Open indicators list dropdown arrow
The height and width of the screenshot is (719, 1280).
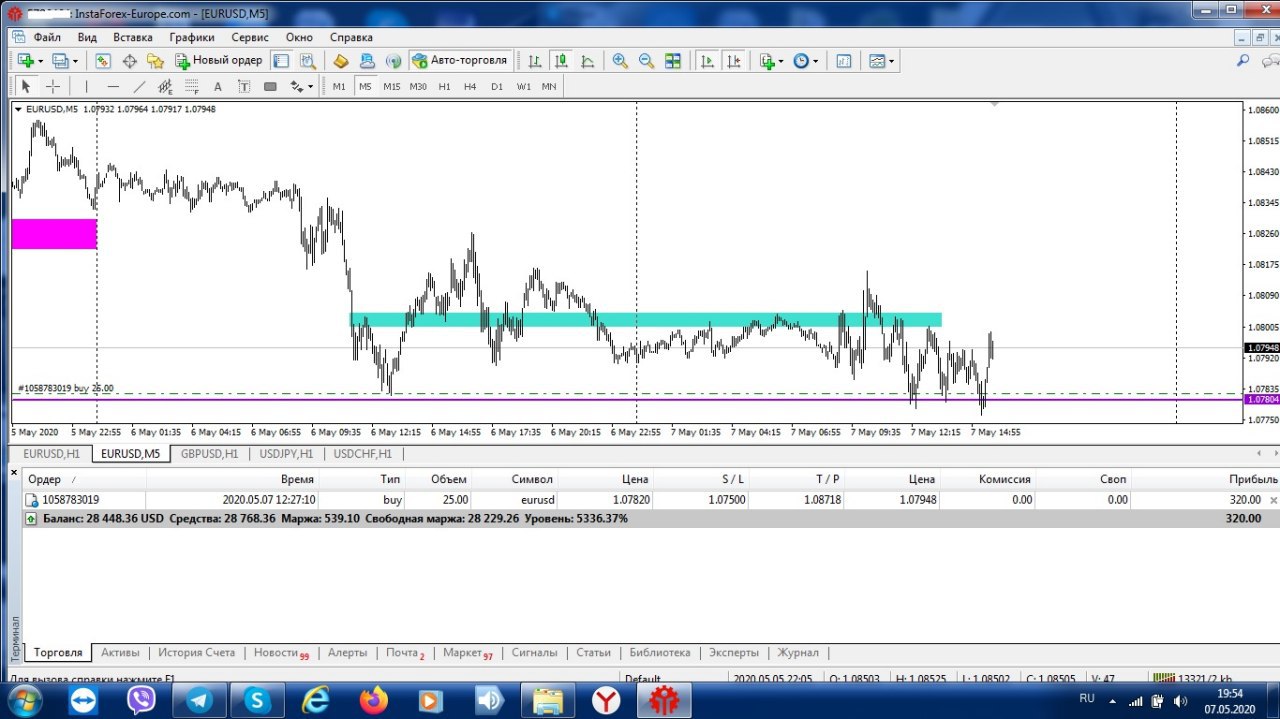(781, 61)
